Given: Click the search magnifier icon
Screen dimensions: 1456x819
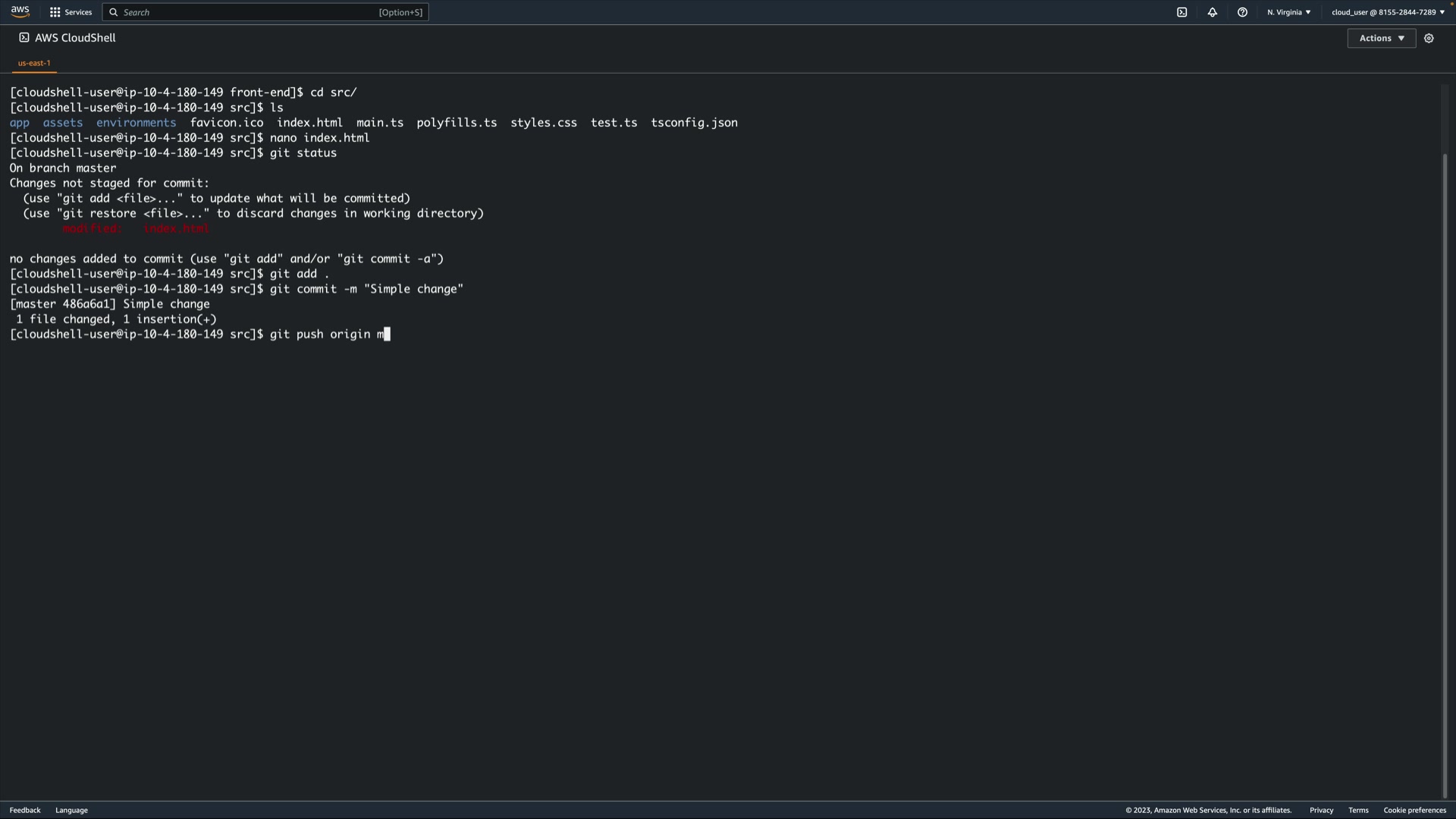Looking at the screenshot, I should click(x=114, y=12).
